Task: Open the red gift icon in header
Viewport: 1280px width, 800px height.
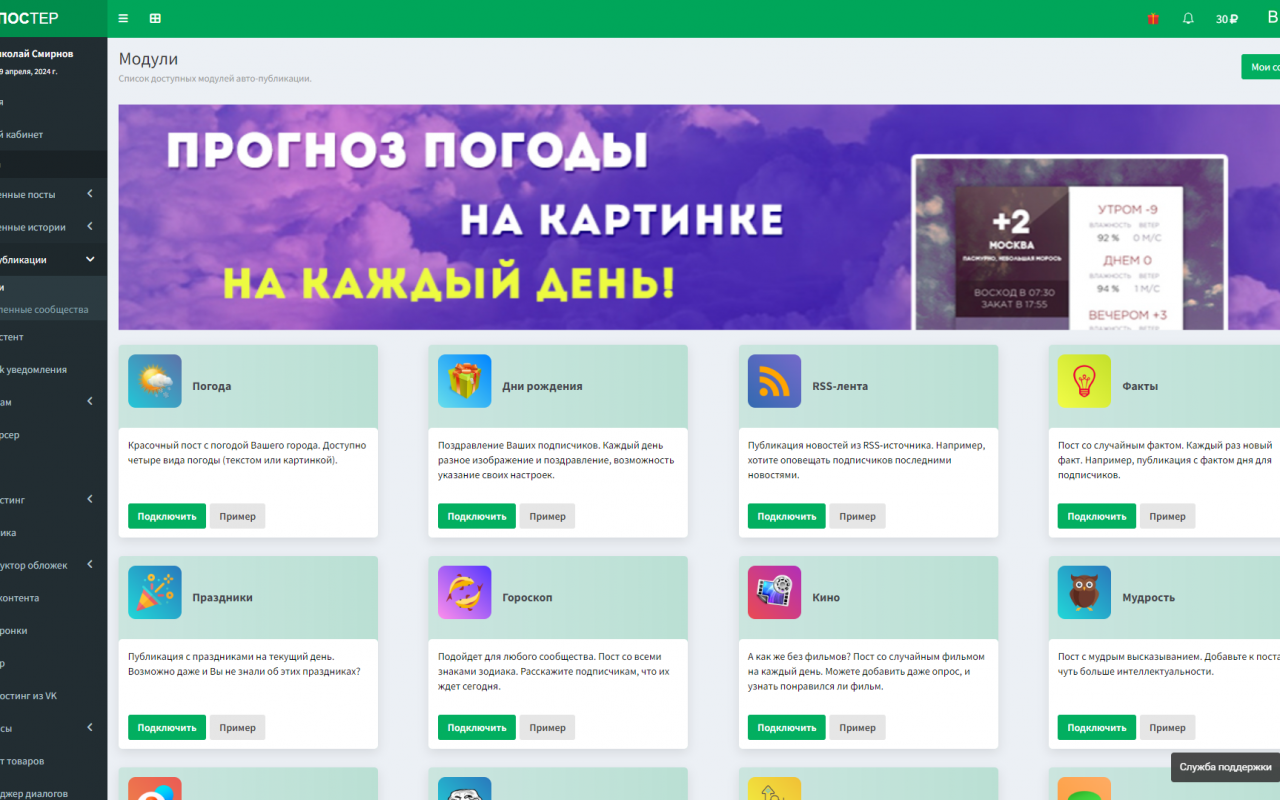Action: tap(1153, 18)
